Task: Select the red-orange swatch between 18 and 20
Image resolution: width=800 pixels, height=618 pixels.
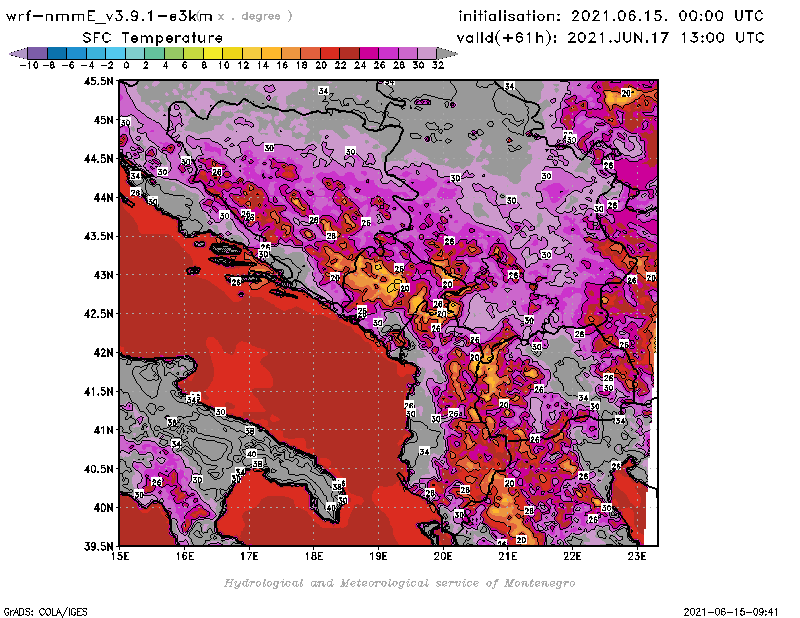Action: point(310,54)
